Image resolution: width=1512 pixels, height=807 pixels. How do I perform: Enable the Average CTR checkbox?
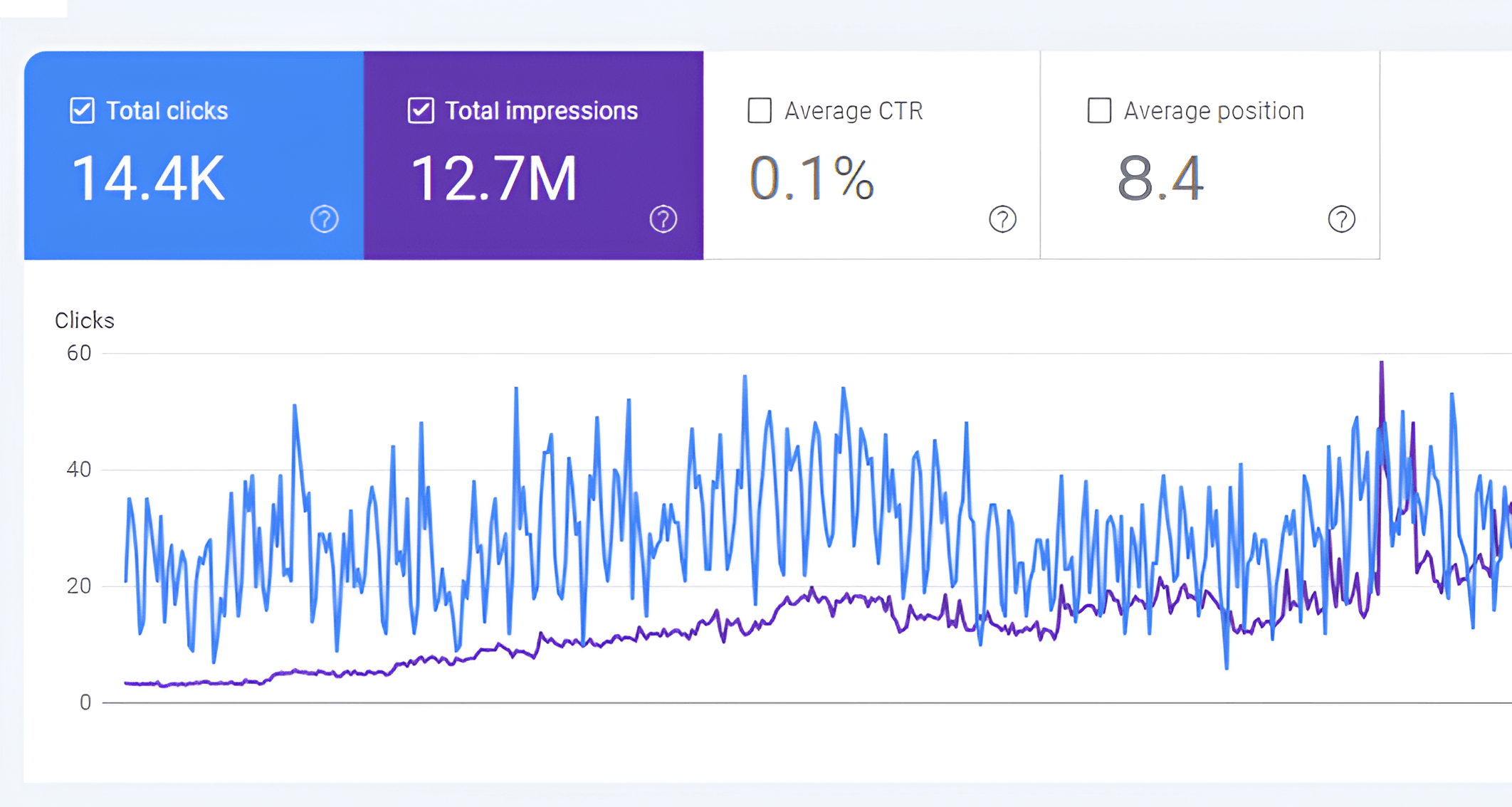point(760,111)
